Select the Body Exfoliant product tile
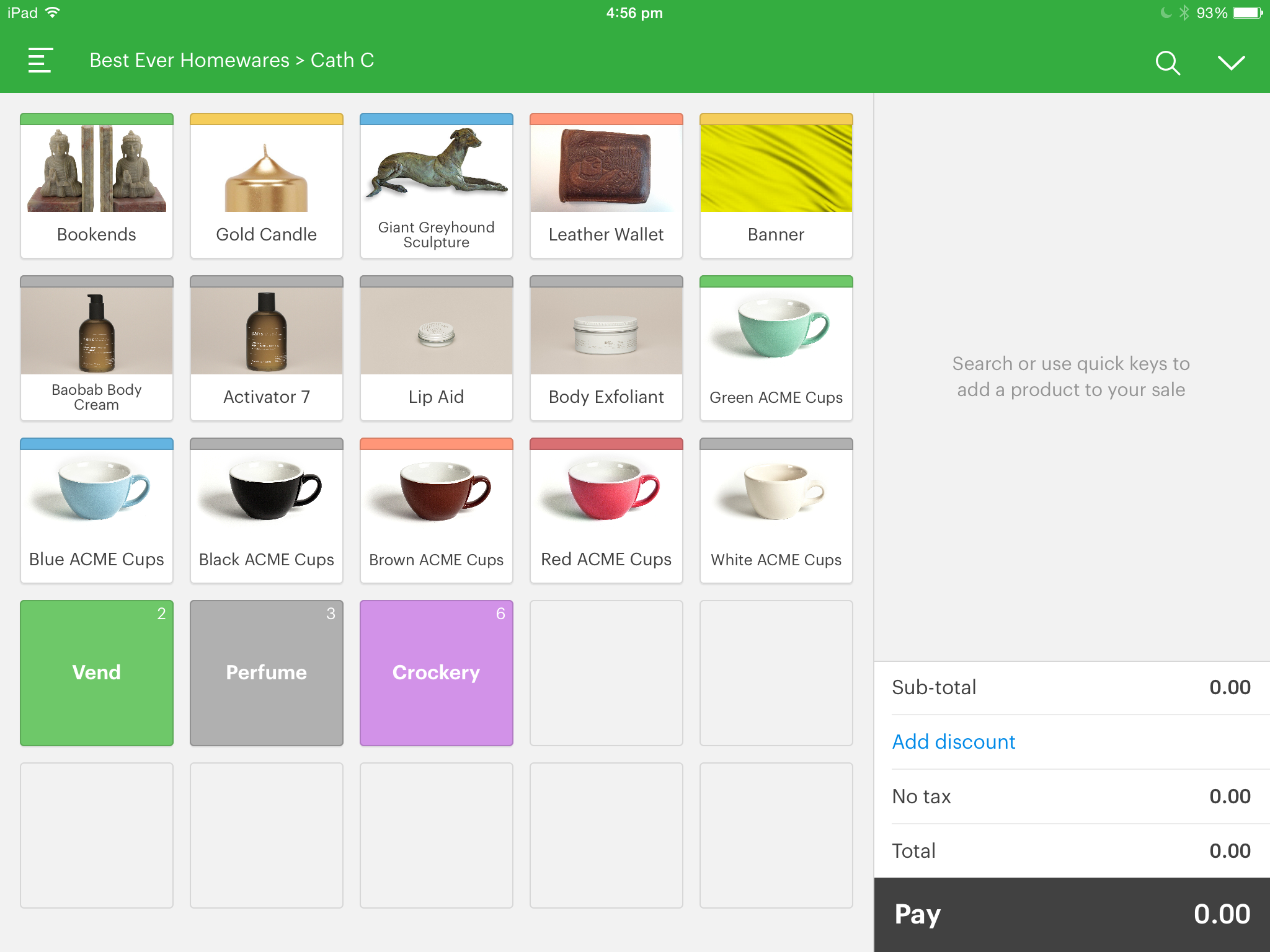This screenshot has height=952, width=1270. click(606, 348)
